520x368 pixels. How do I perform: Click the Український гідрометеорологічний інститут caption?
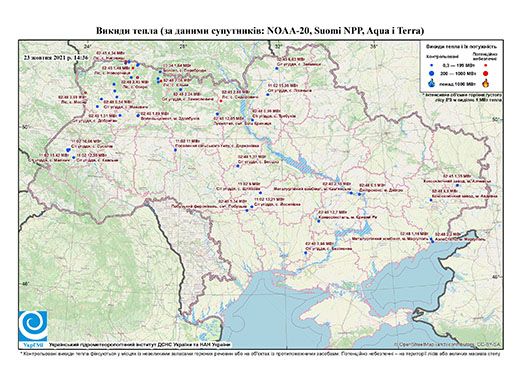click(140, 344)
